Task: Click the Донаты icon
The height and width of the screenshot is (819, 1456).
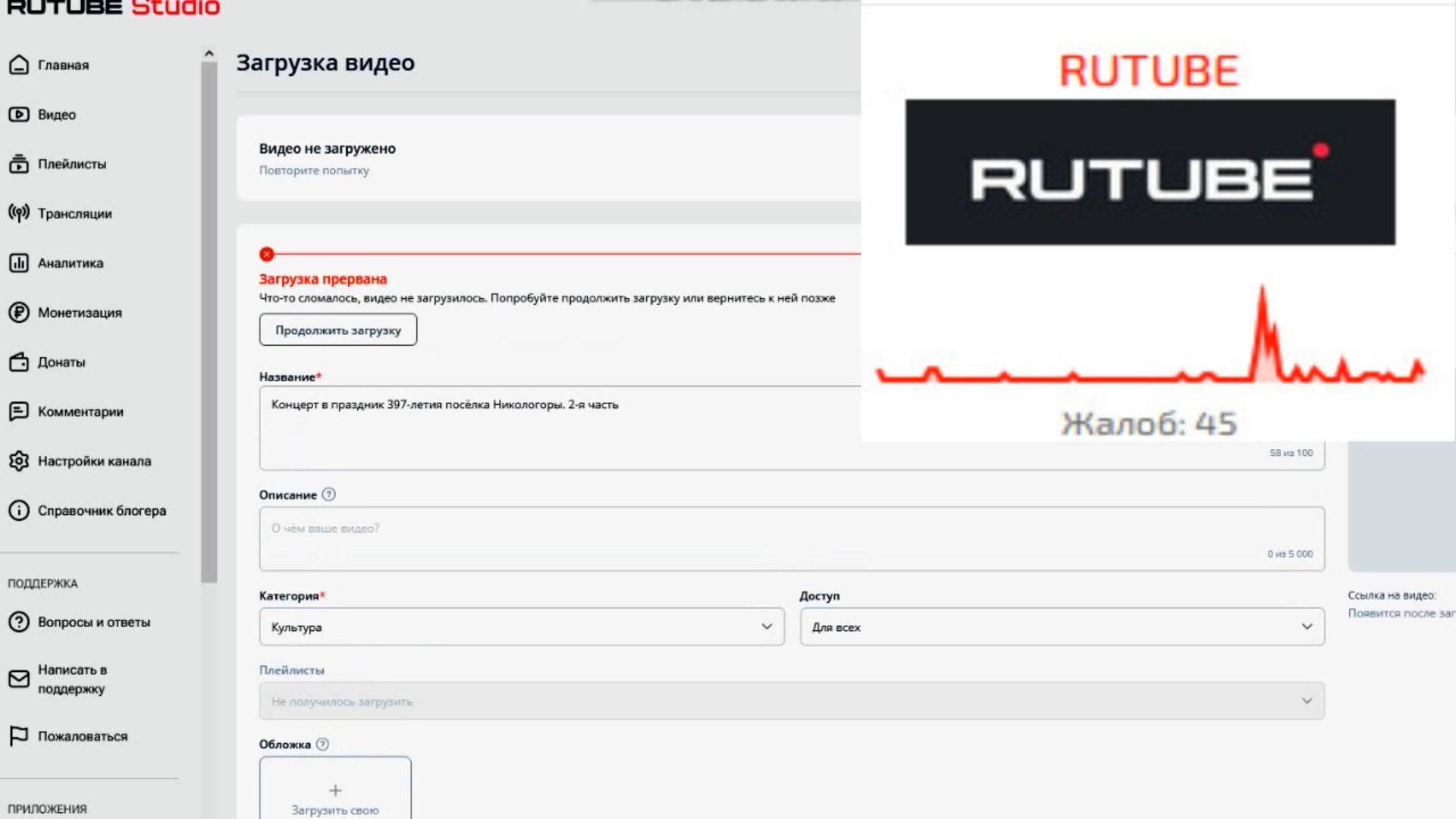Action: pos(19,362)
